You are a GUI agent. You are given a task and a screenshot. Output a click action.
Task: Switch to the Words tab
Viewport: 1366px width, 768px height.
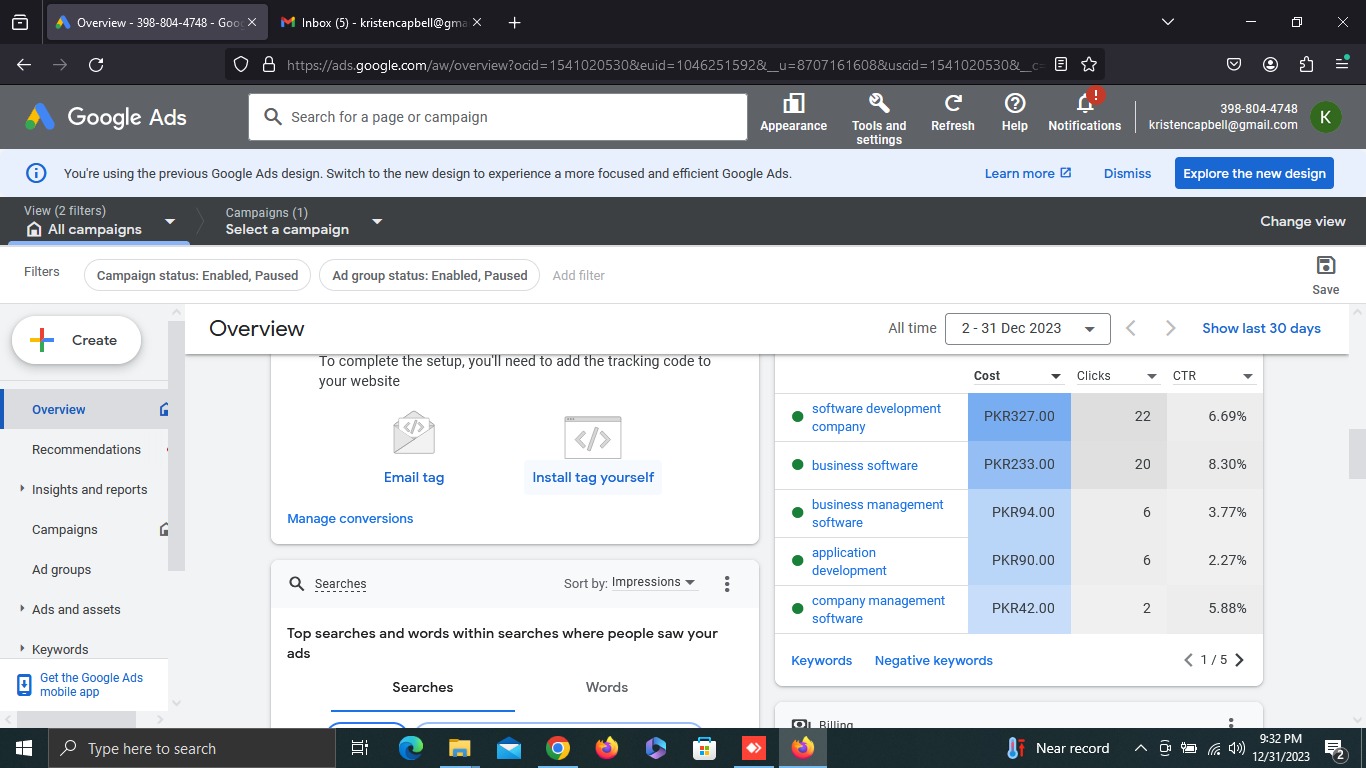coord(607,687)
